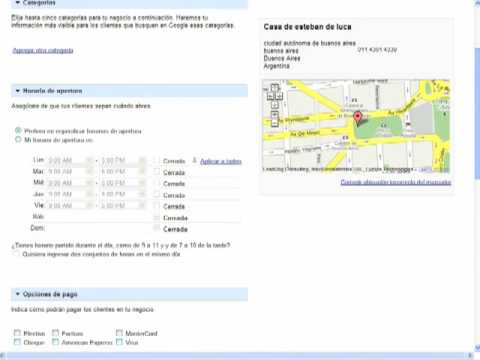480x360 pixels.
Task: Zoom in on the map
Action: pos(275,115)
